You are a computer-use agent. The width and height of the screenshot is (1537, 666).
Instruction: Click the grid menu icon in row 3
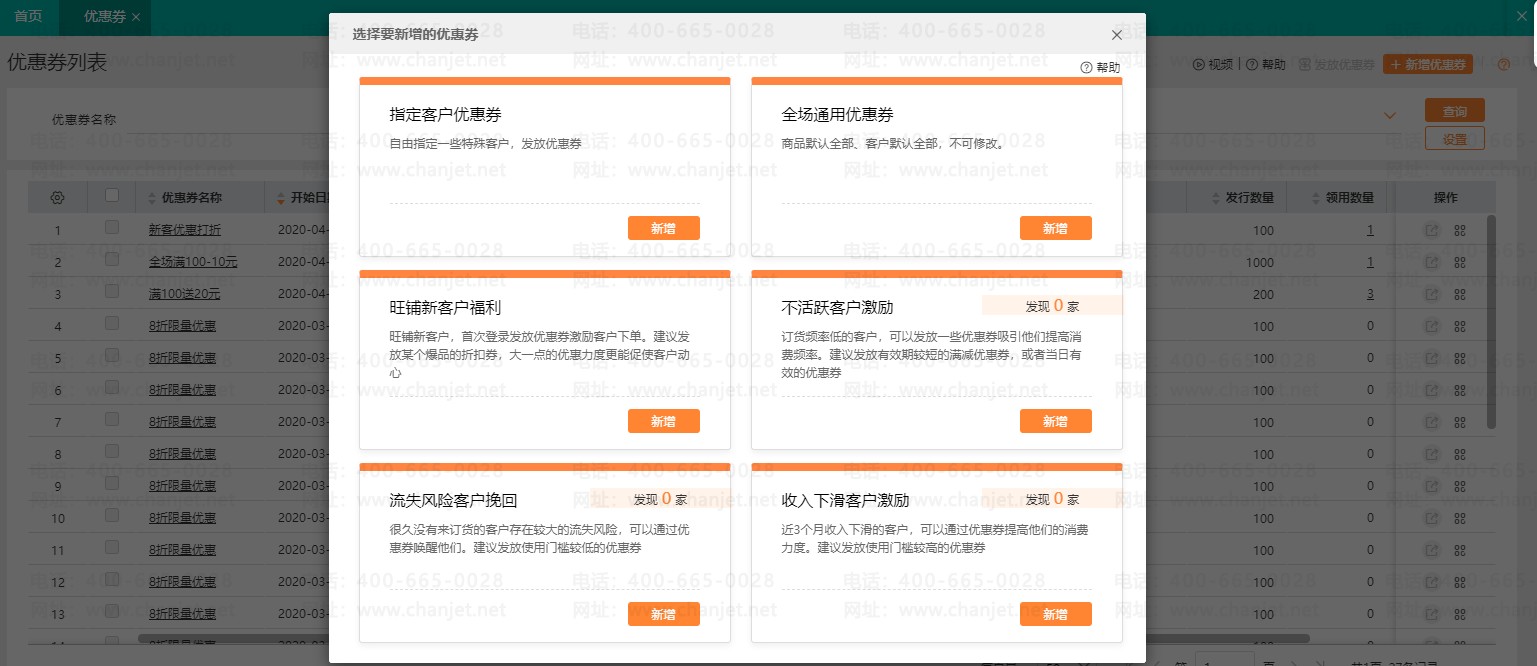pyautogui.click(x=1459, y=295)
